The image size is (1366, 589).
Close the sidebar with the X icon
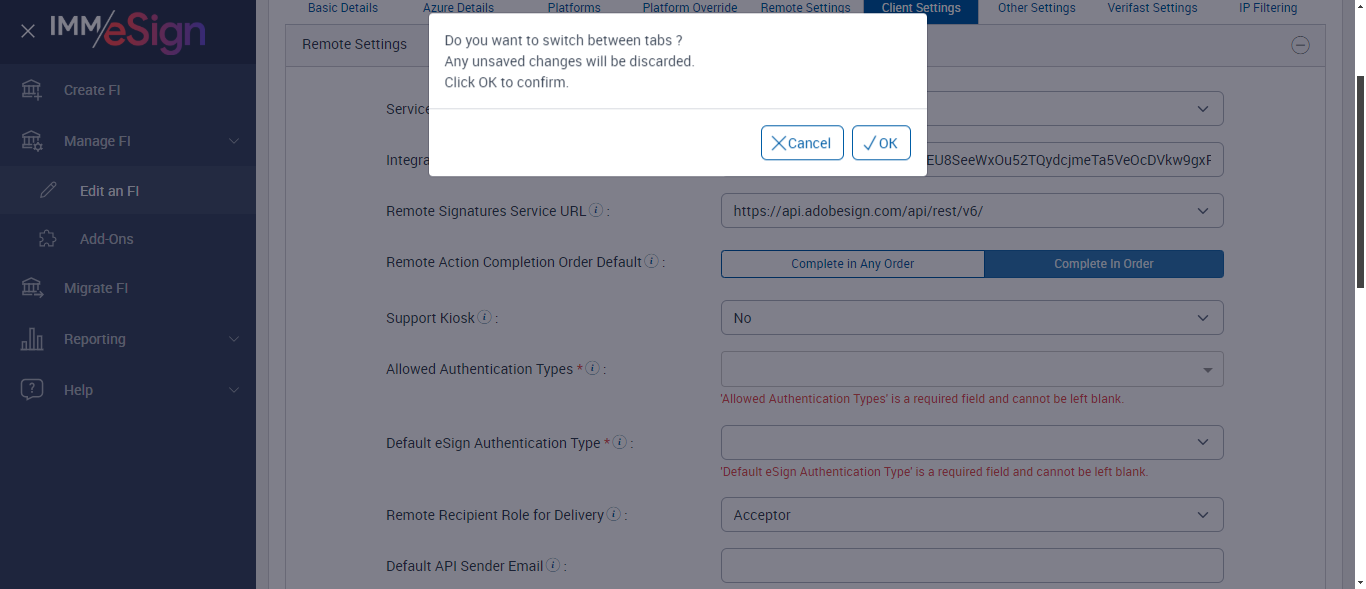point(28,31)
